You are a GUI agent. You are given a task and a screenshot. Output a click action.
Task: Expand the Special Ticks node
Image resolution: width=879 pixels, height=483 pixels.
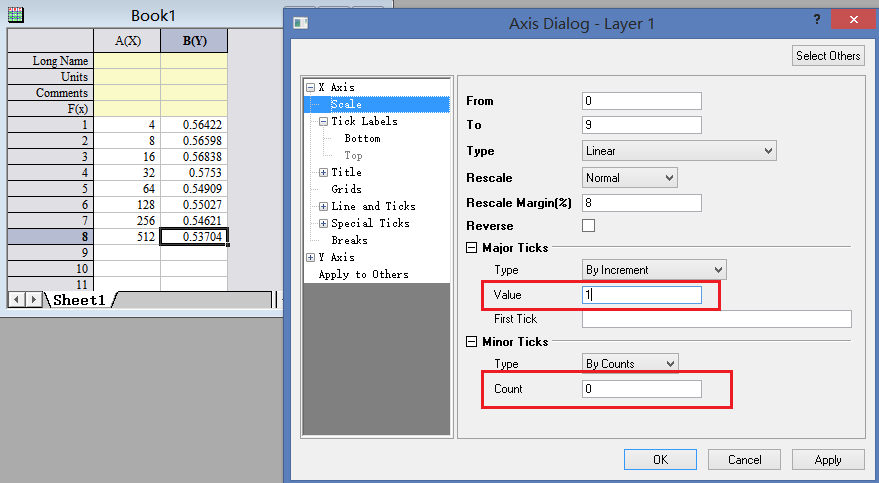[323, 224]
